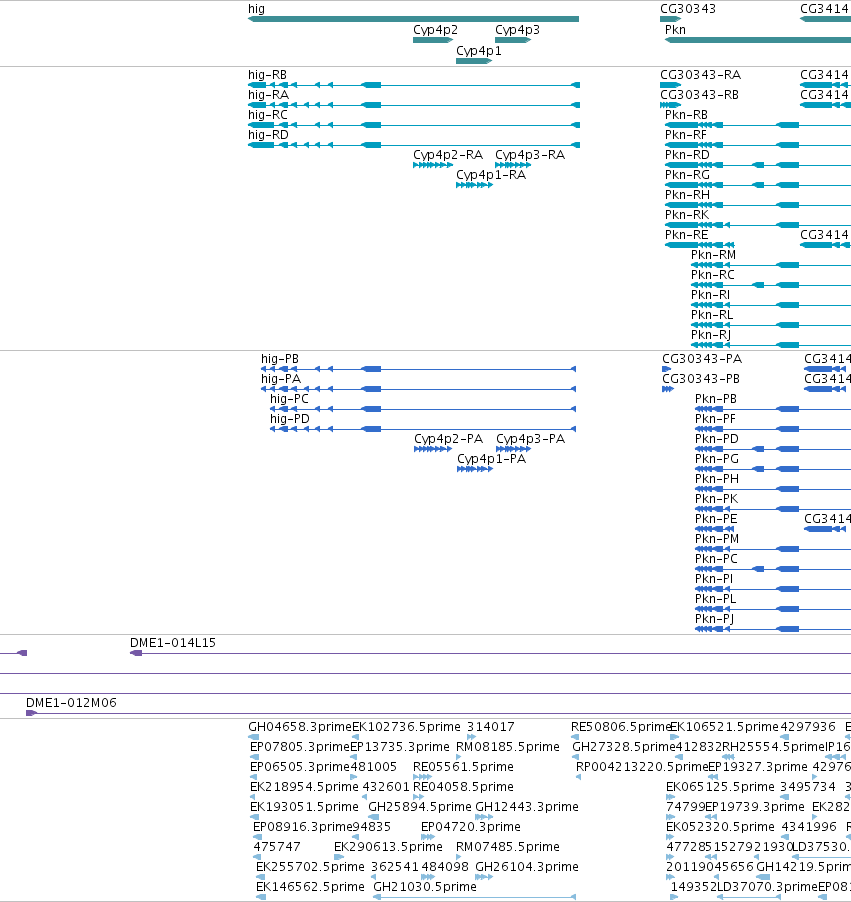851x902 pixels.
Task: Open the EP07805.3prime EST label
Action: click(300, 747)
